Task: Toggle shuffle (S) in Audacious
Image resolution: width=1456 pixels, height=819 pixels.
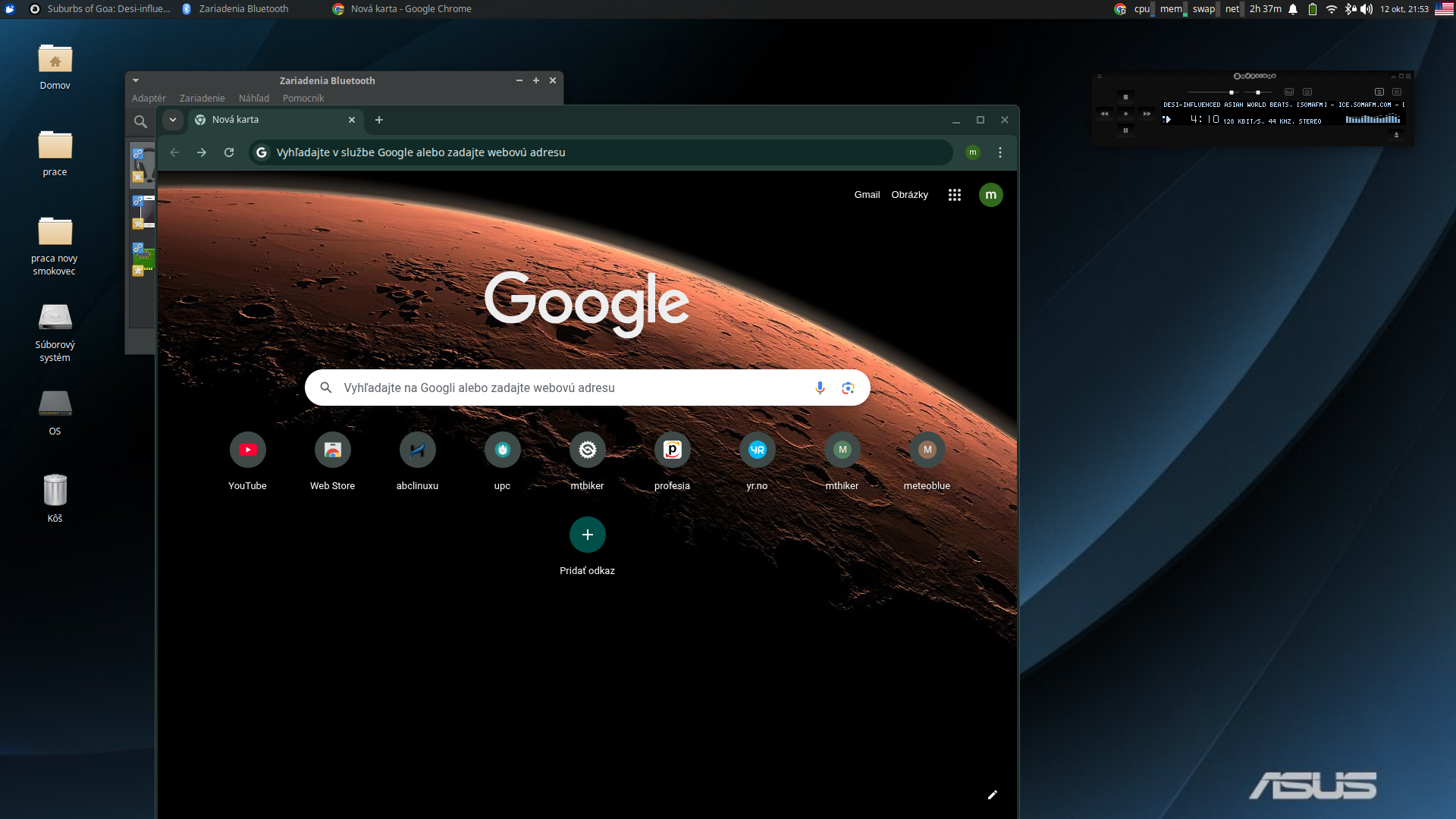Action: 1379,92
